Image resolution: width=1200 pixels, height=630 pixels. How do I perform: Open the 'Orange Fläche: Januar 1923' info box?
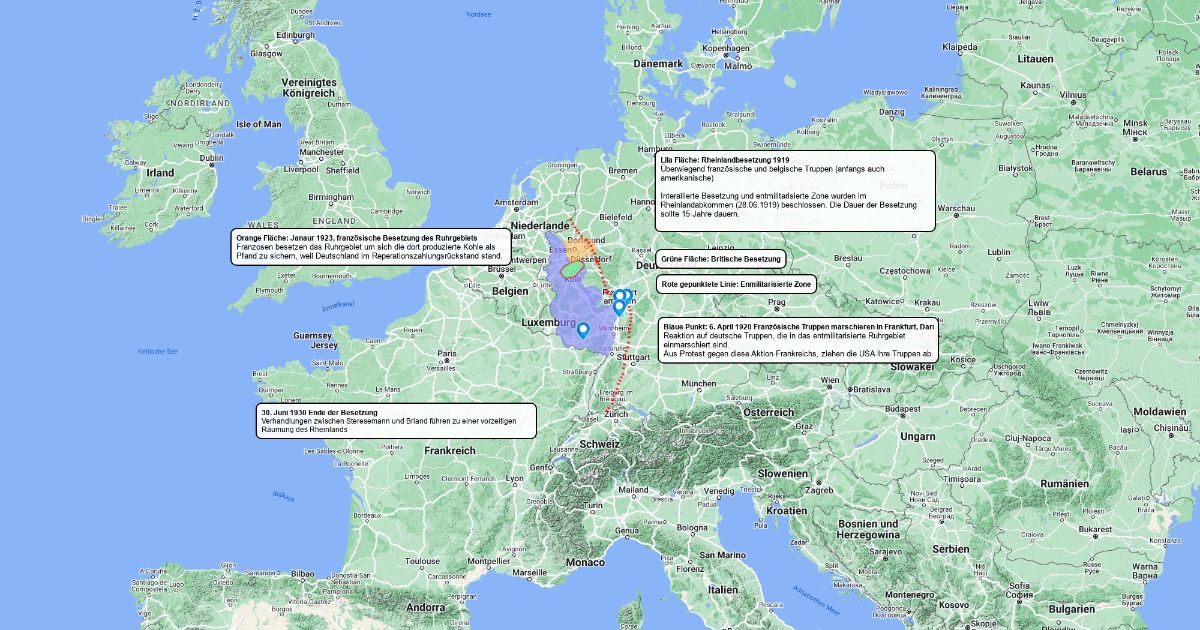click(370, 248)
